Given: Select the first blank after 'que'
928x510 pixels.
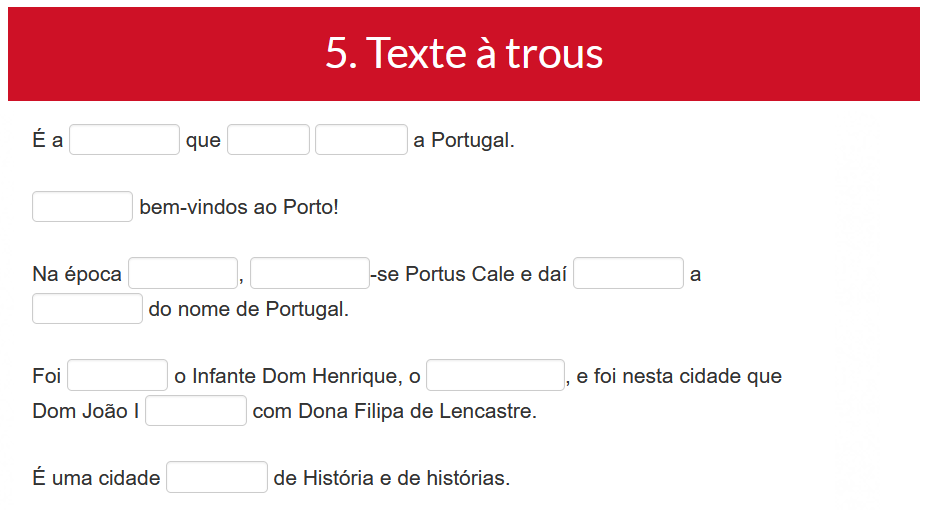Looking at the screenshot, I should 268,140.
